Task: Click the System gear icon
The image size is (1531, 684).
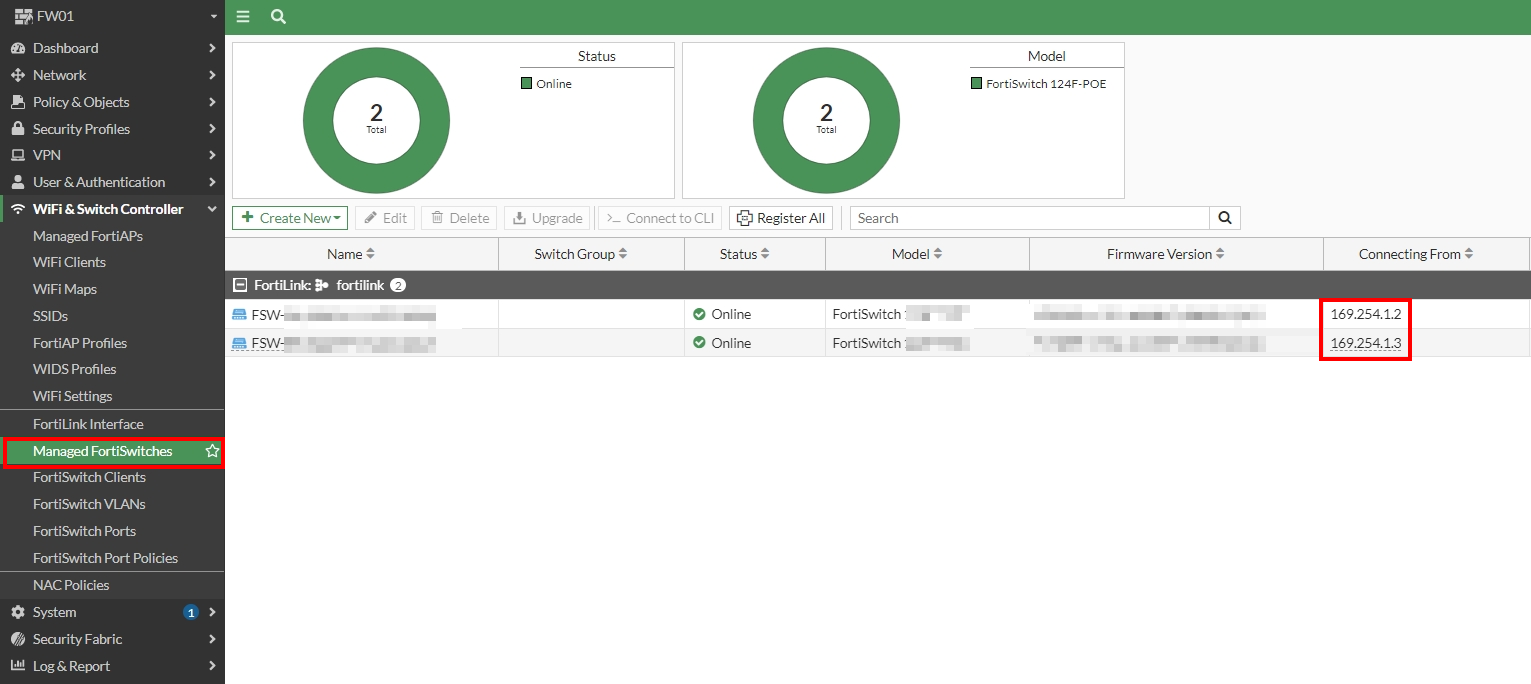Action: coord(17,612)
